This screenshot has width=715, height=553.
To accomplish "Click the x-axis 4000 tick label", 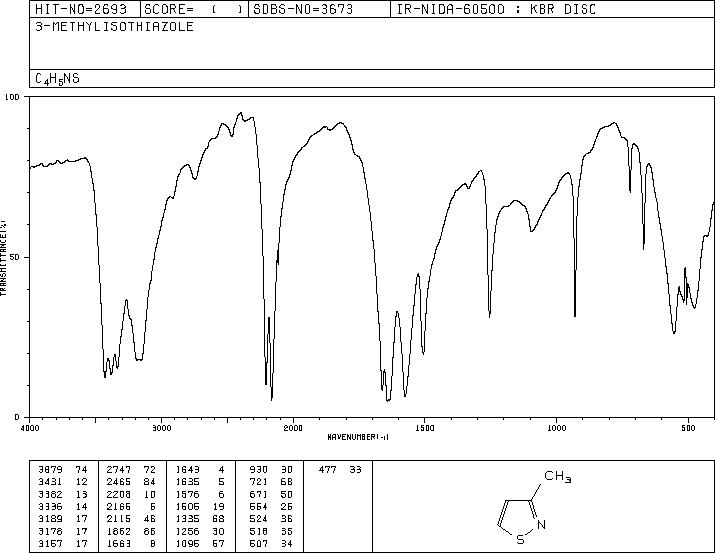I will [x=30, y=428].
